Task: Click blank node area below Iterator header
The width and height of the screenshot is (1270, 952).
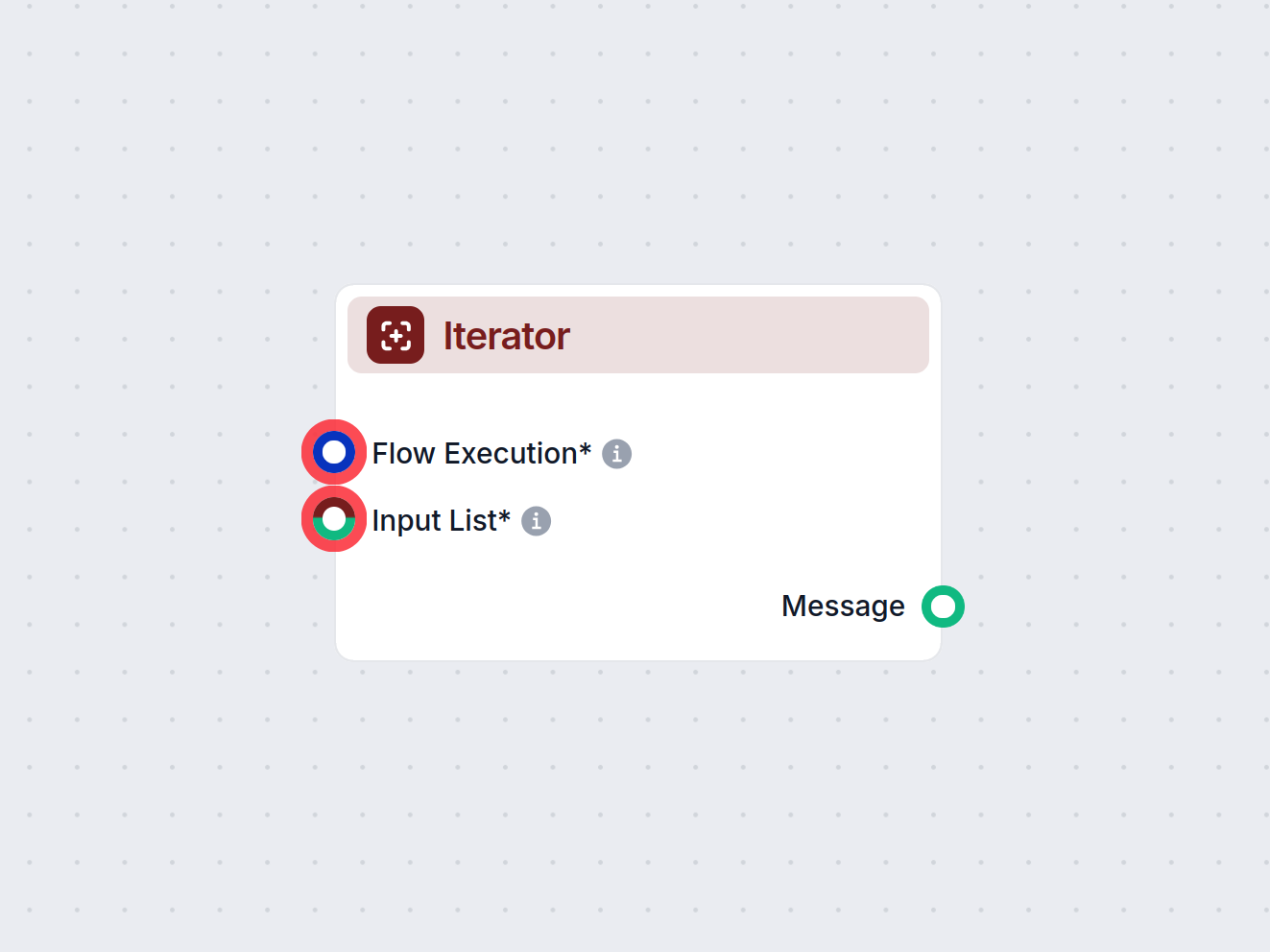Action: coord(638,398)
